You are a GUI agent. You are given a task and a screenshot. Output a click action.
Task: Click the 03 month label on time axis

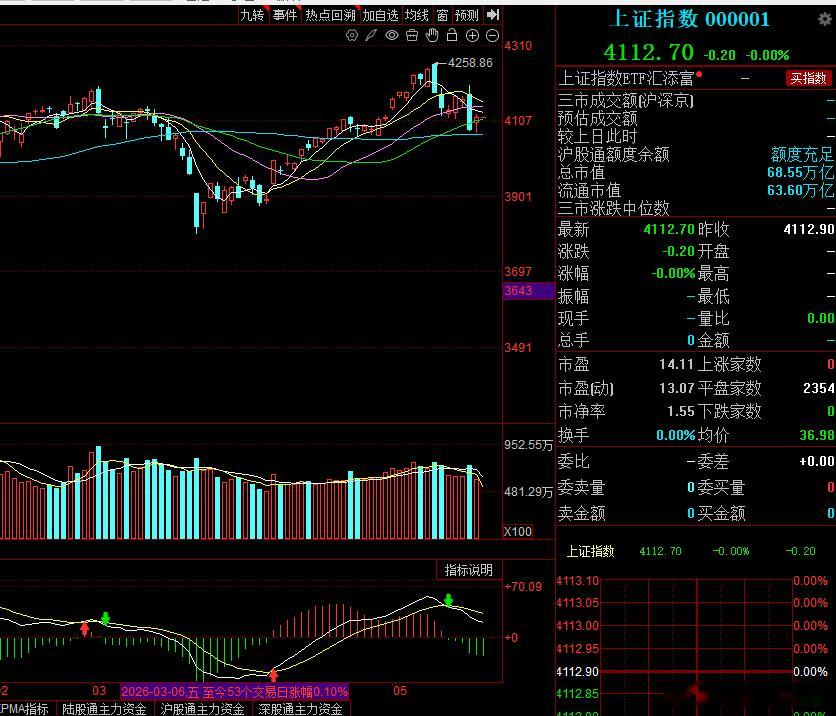tap(99, 691)
